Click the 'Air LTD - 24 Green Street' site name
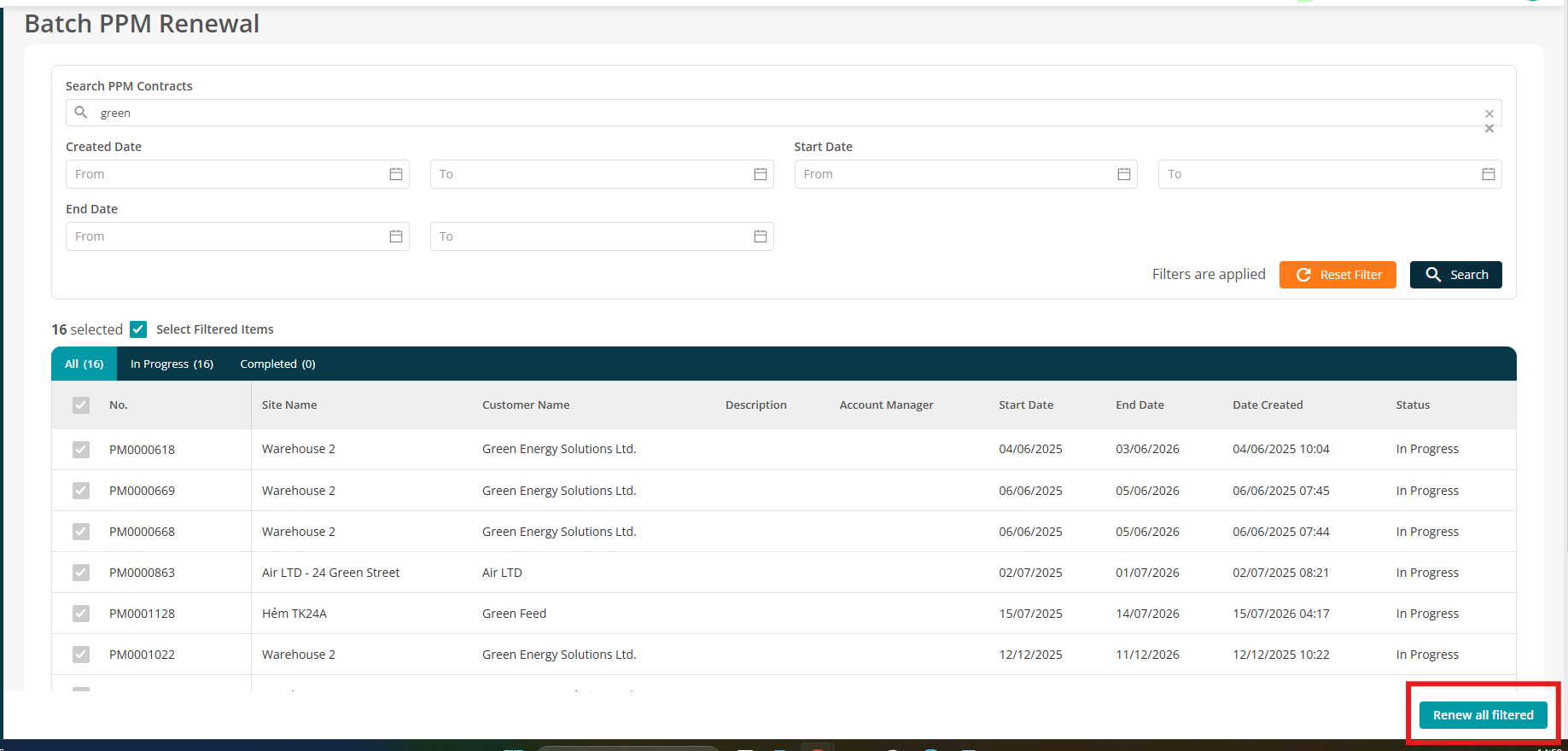Image resolution: width=1568 pixels, height=751 pixels. 330,573
